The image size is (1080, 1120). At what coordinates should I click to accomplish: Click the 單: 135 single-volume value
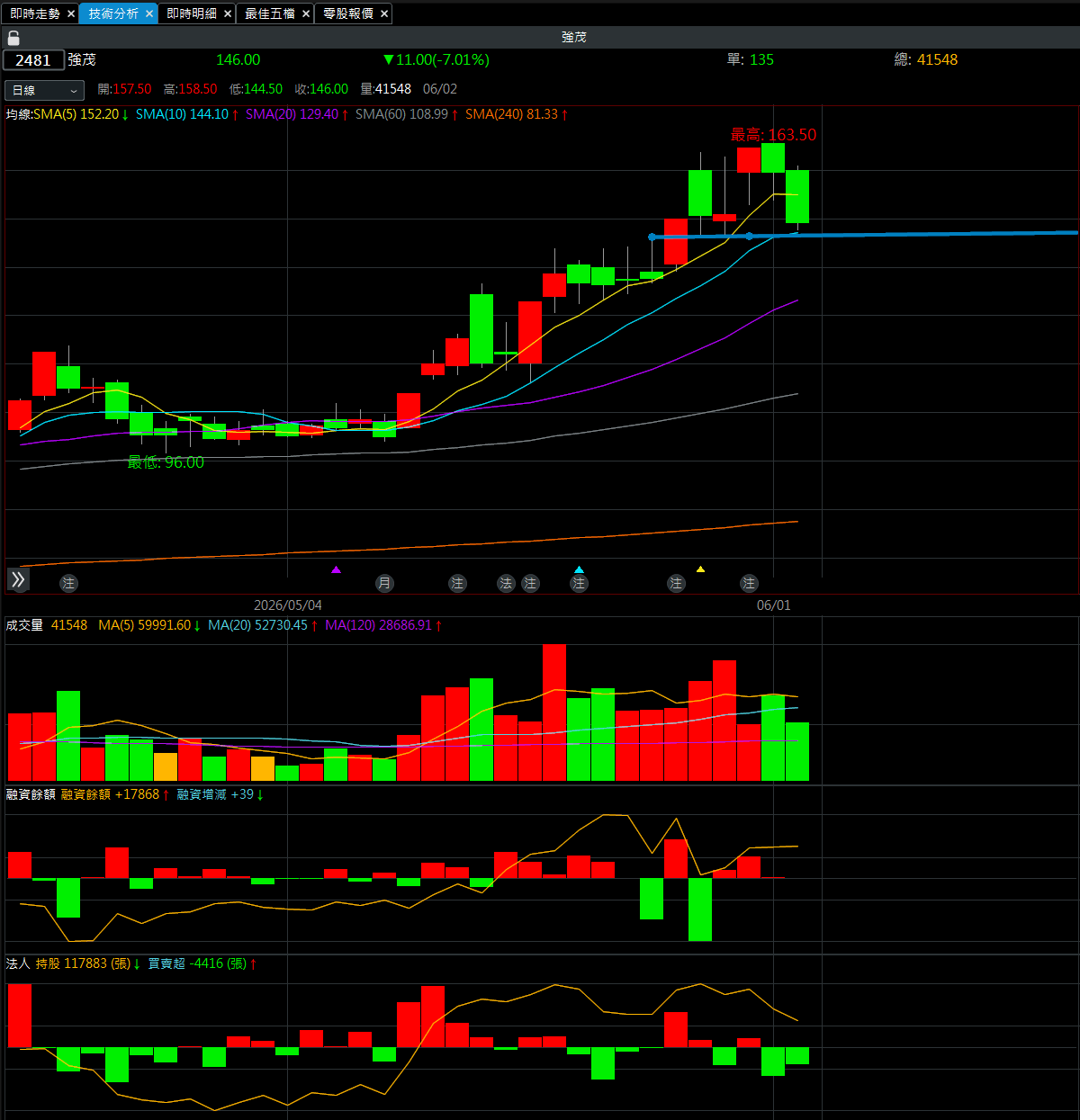point(751,59)
